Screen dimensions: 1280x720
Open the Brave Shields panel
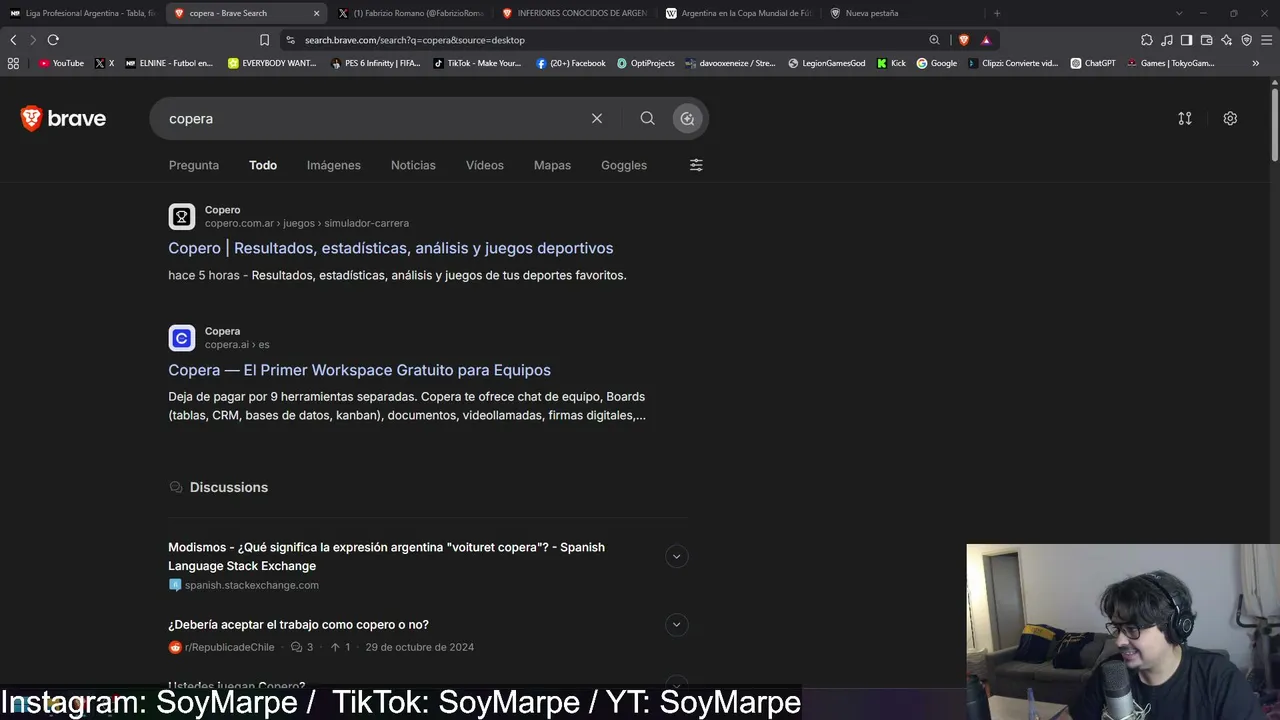click(x=964, y=40)
